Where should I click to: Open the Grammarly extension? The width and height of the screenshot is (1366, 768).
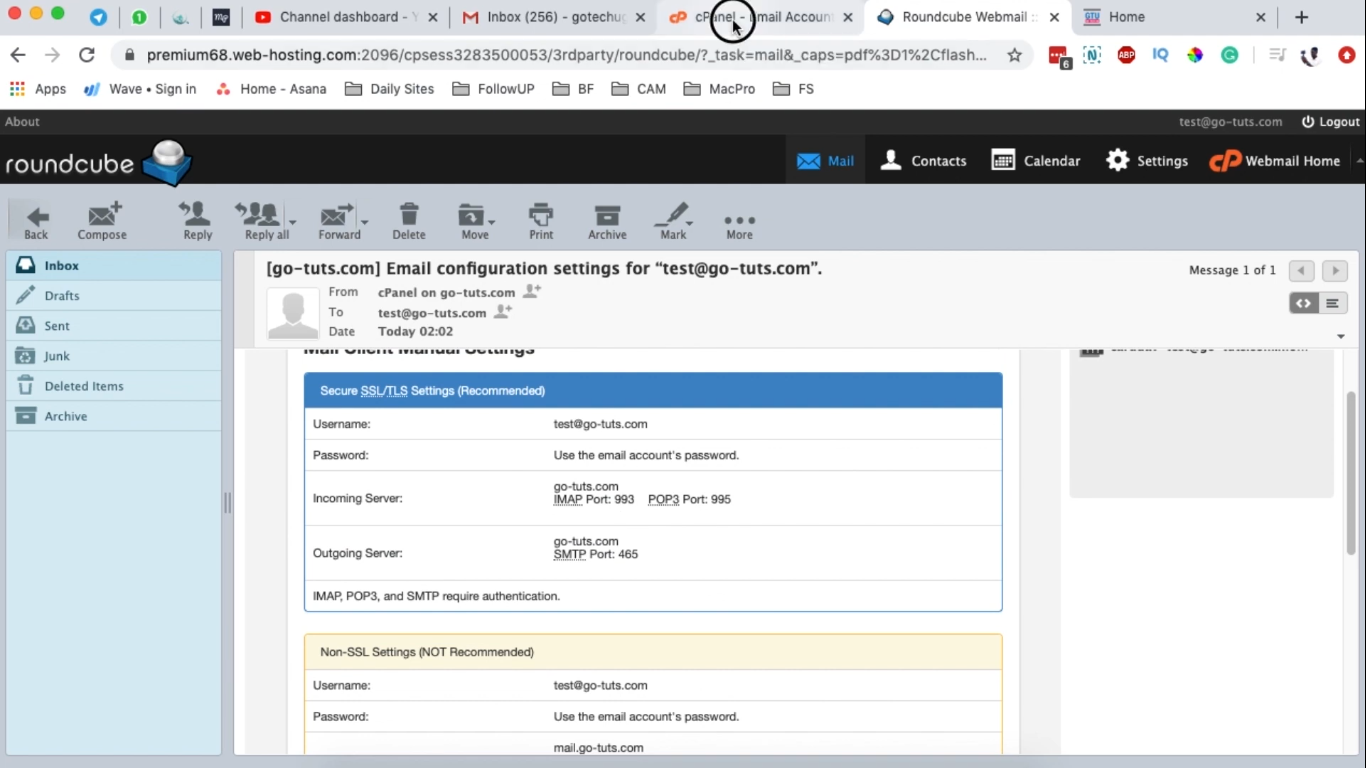pyautogui.click(x=1230, y=56)
